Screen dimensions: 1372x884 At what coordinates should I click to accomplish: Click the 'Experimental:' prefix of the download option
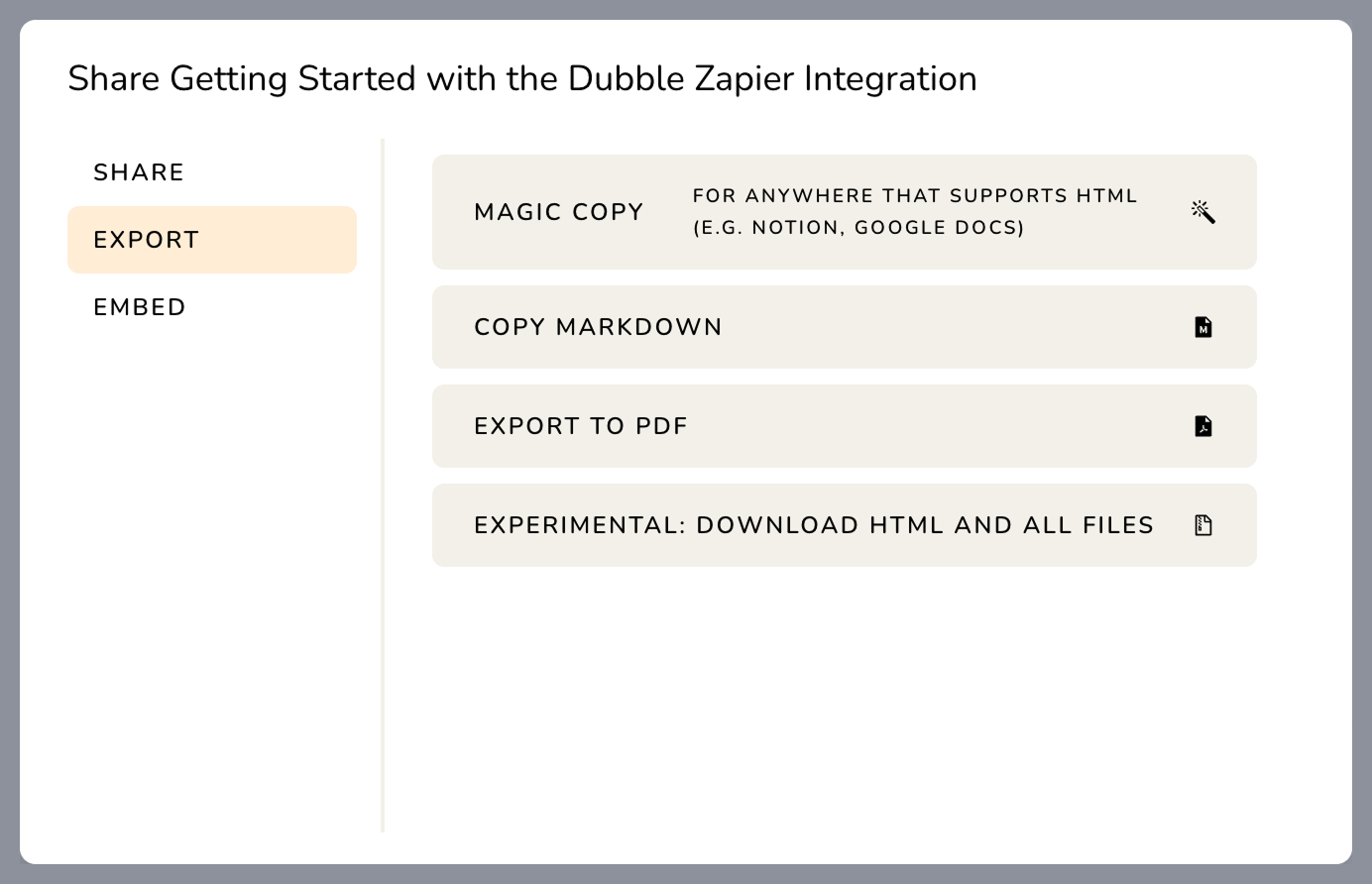point(580,525)
